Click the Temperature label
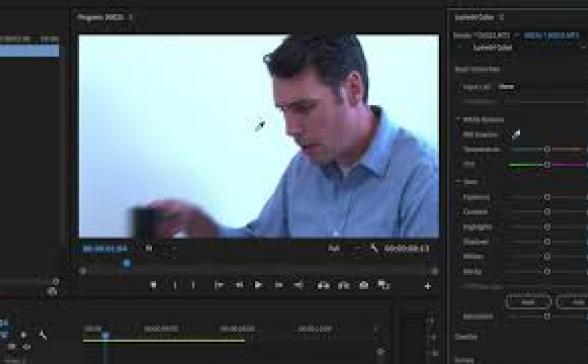Image resolution: width=588 pixels, height=364 pixels. pos(482,150)
